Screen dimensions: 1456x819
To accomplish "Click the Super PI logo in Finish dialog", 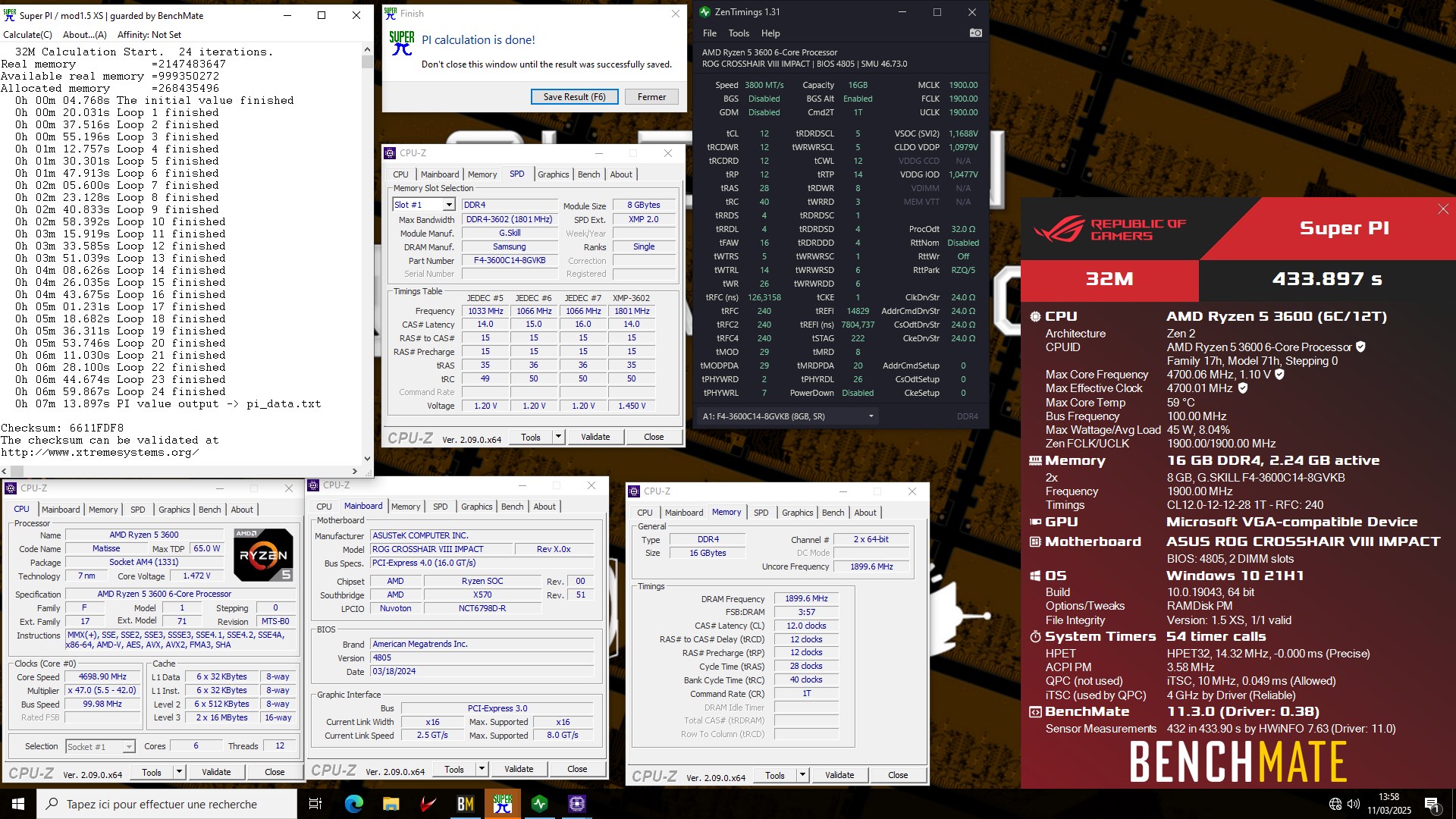I will point(401,43).
